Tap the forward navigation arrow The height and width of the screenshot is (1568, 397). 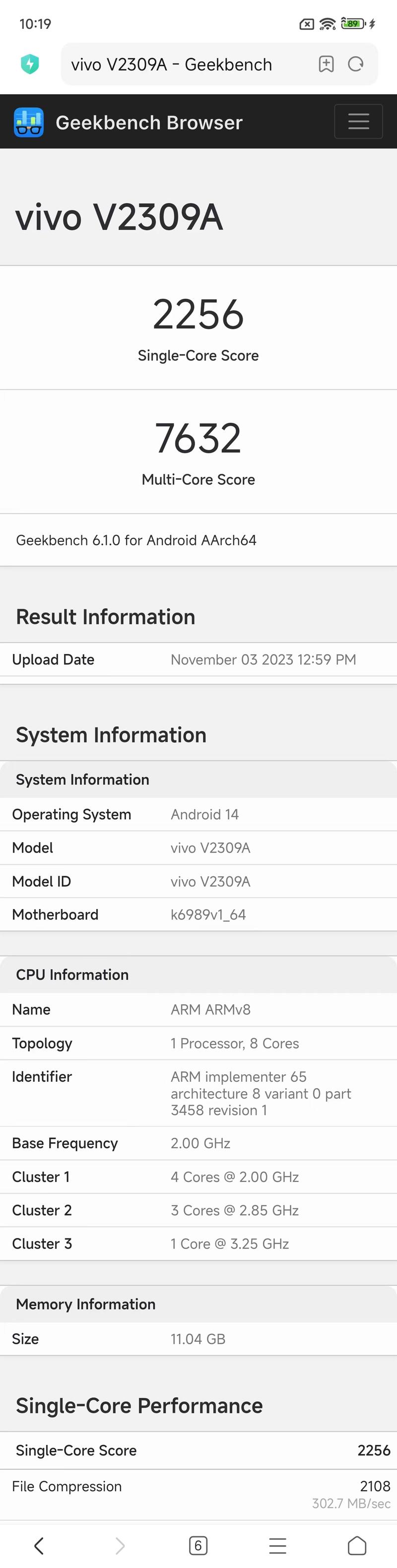tap(119, 1546)
